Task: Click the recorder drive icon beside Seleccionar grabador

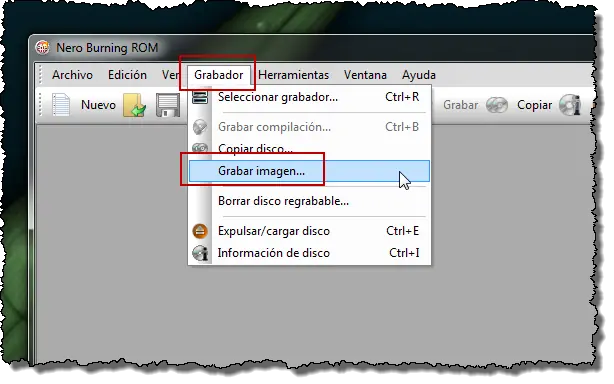Action: tap(200, 97)
